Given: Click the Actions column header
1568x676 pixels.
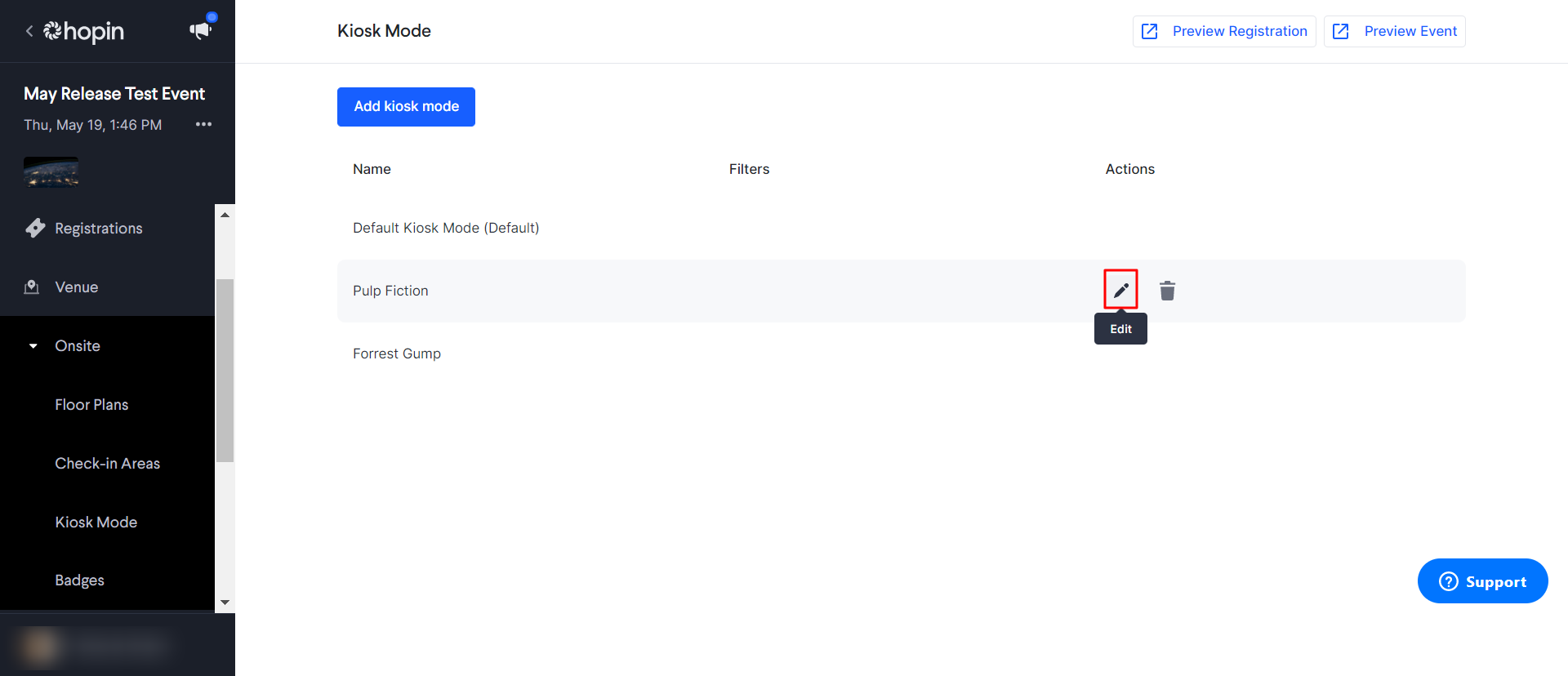Looking at the screenshot, I should click(1129, 169).
